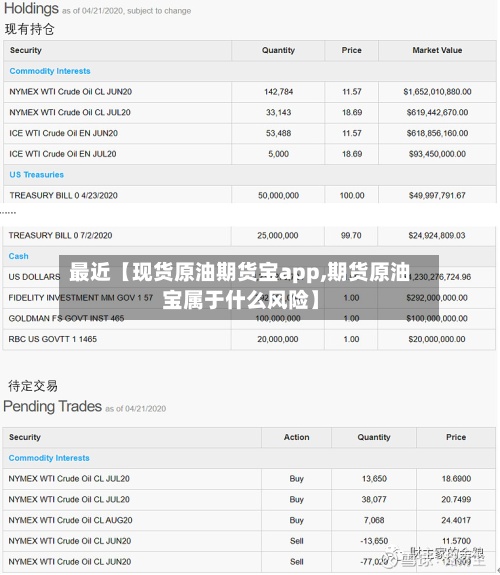Select market value $100,000,000.00

(437, 318)
